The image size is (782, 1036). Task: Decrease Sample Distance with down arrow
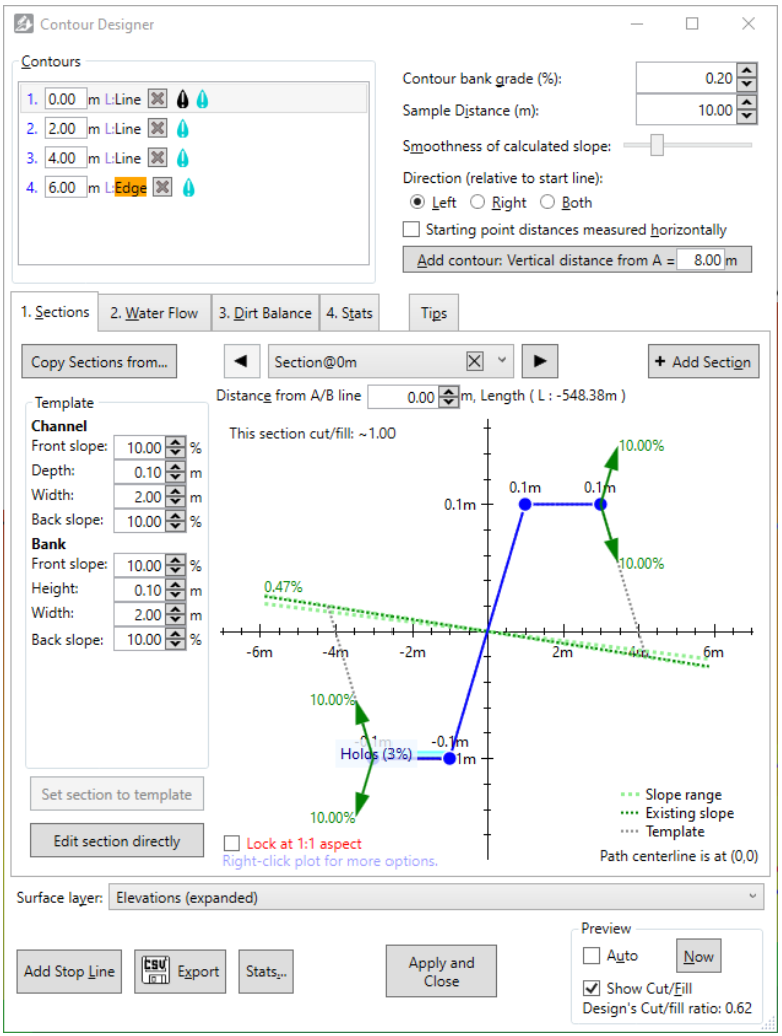746,117
